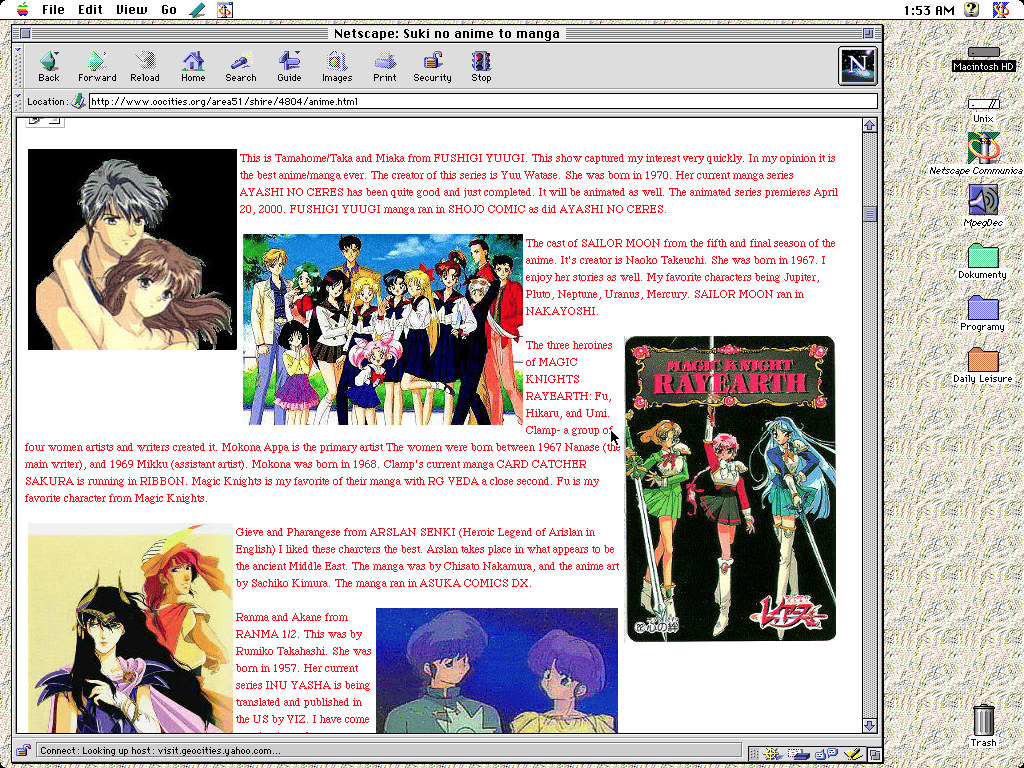Collapse the navigation toolbar handle
Viewport: 1024px width, 768px height.
pos(18,66)
